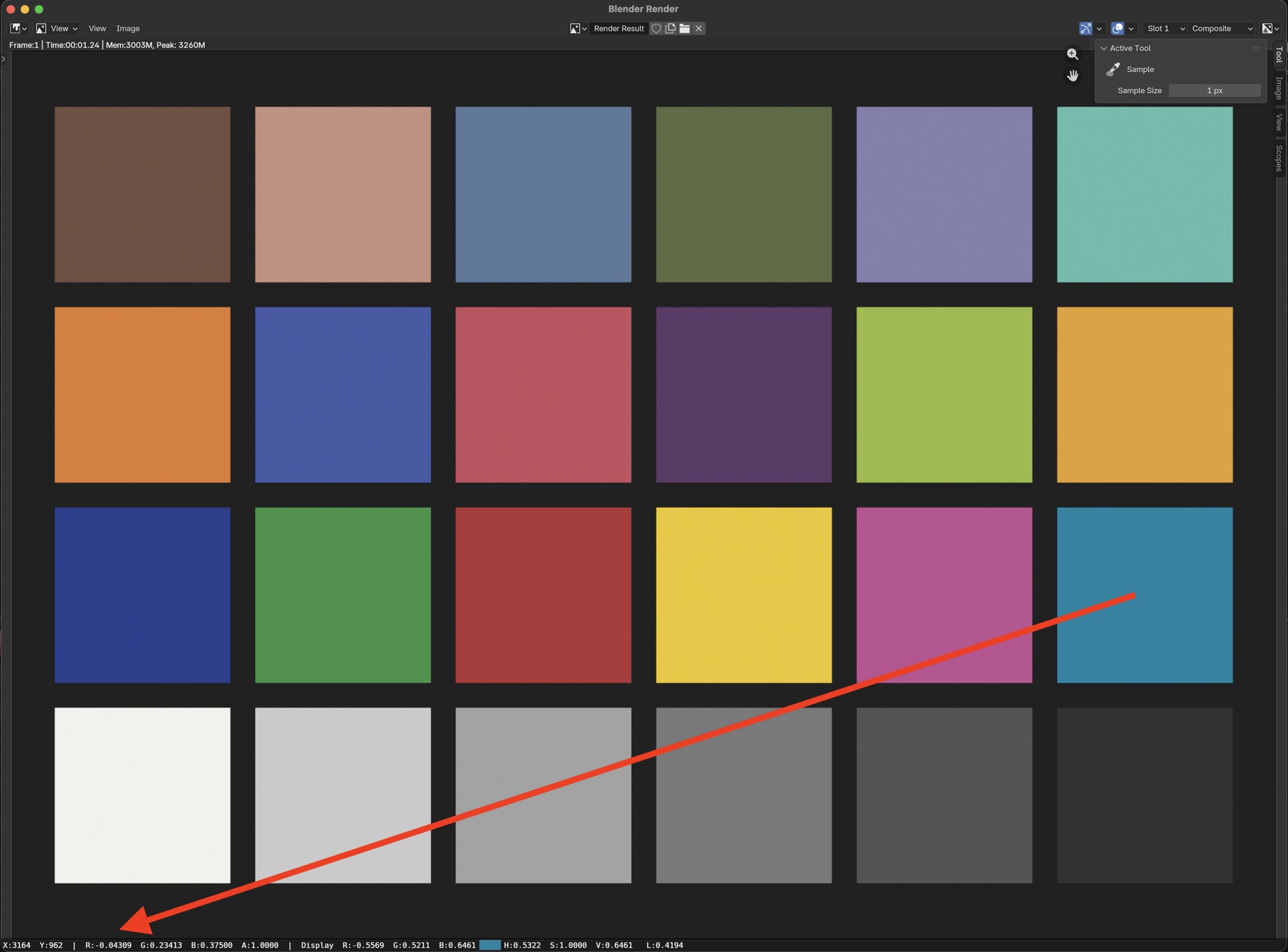Image resolution: width=1288 pixels, height=952 pixels.
Task: Open the image browse dropdown beside Render Result
Action: tap(578, 28)
